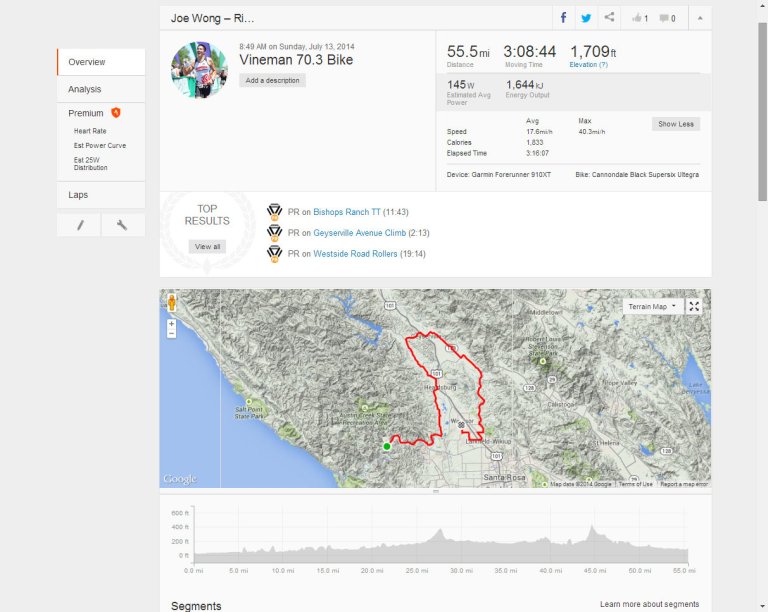Click the athlete profile photo
Viewport: 768px width, 612px height.
pyautogui.click(x=199, y=69)
